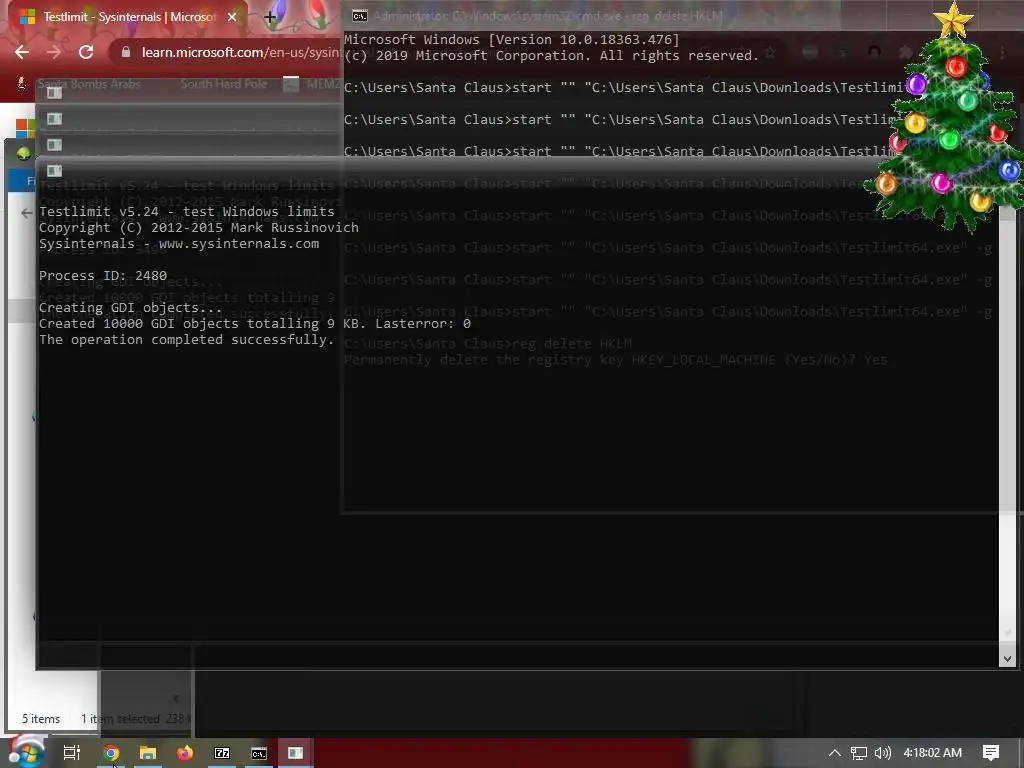
Task: Click 'Created 10000 GDI objects' console line
Action: [255, 323]
